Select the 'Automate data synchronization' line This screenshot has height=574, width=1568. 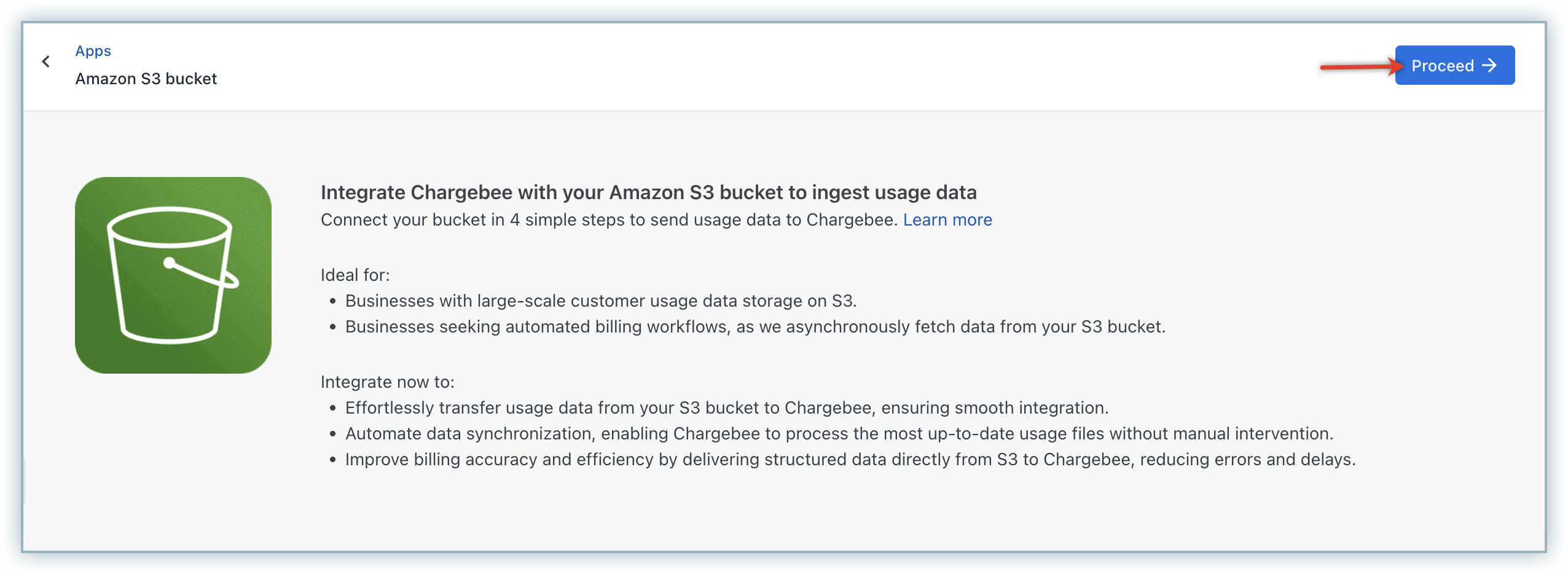[839, 433]
